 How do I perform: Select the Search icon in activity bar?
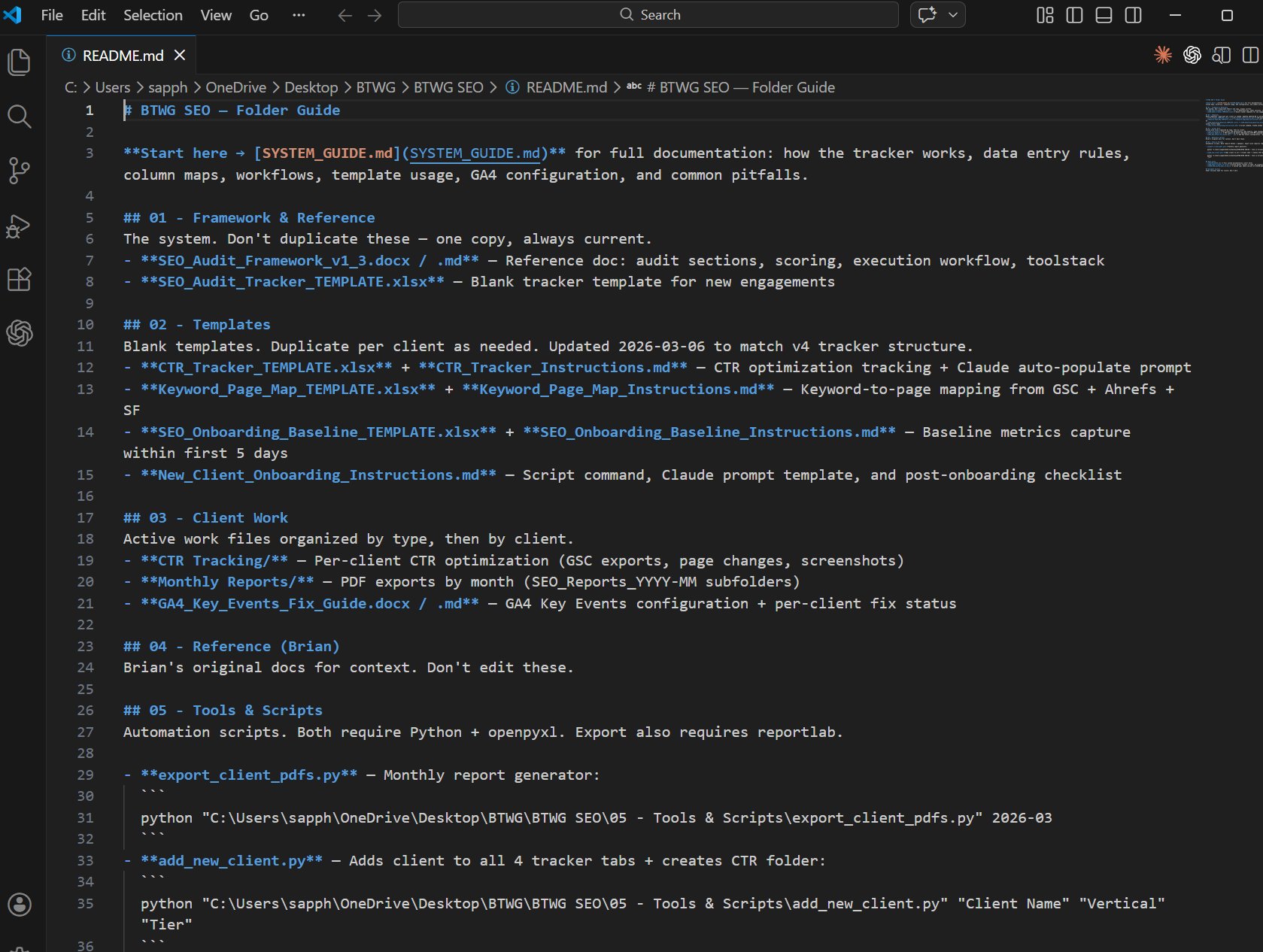(x=19, y=117)
